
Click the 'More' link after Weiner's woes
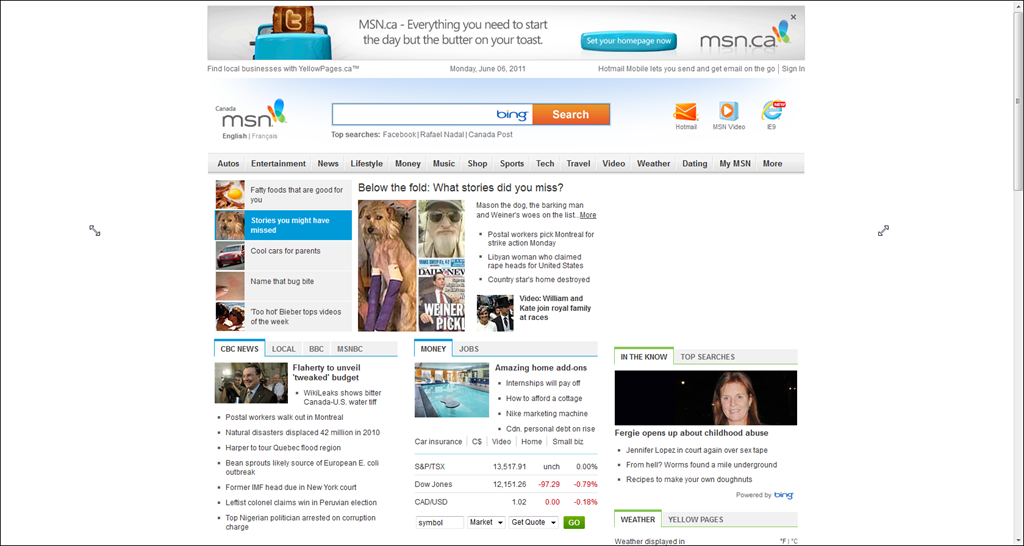point(588,215)
